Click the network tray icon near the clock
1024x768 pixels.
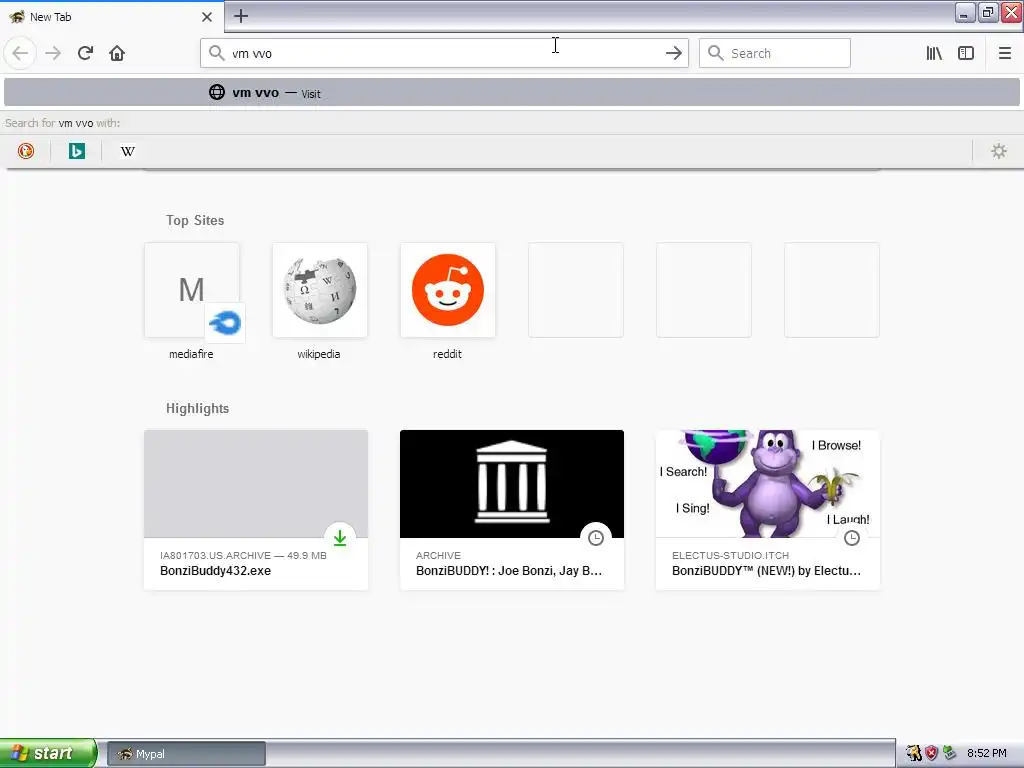click(x=949, y=753)
